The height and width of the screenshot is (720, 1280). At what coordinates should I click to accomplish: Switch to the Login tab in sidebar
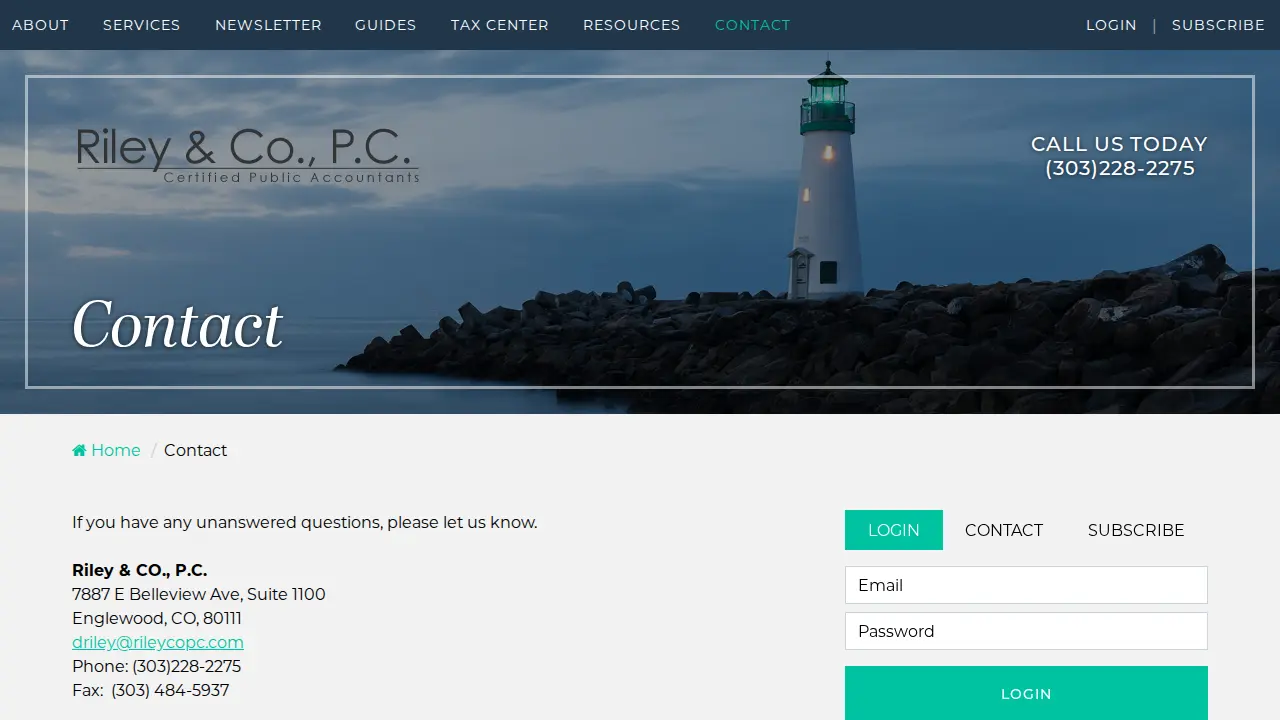click(x=894, y=530)
